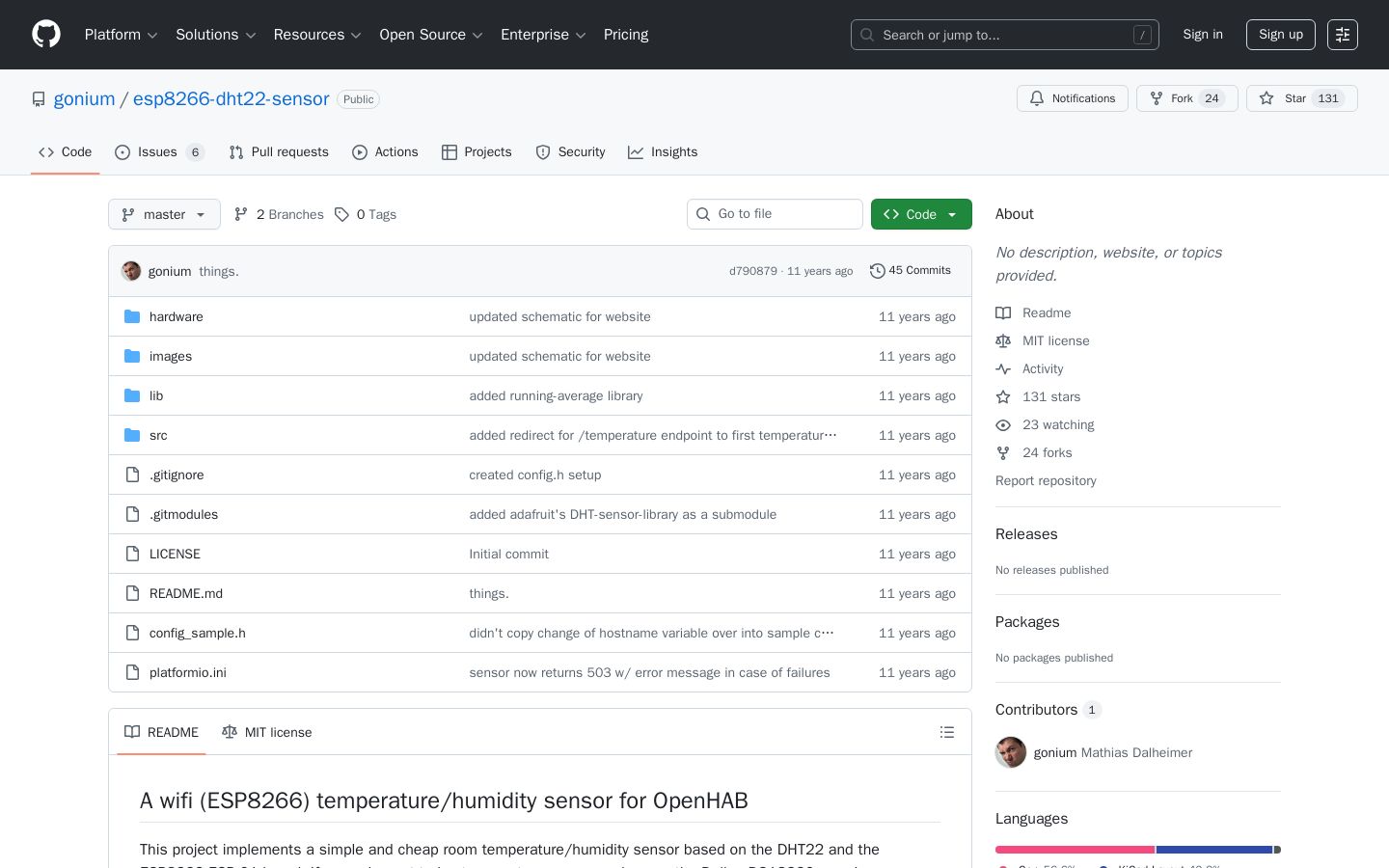Viewport: 1389px width, 868px height.
Task: Click the languages color bar
Action: click(1138, 850)
